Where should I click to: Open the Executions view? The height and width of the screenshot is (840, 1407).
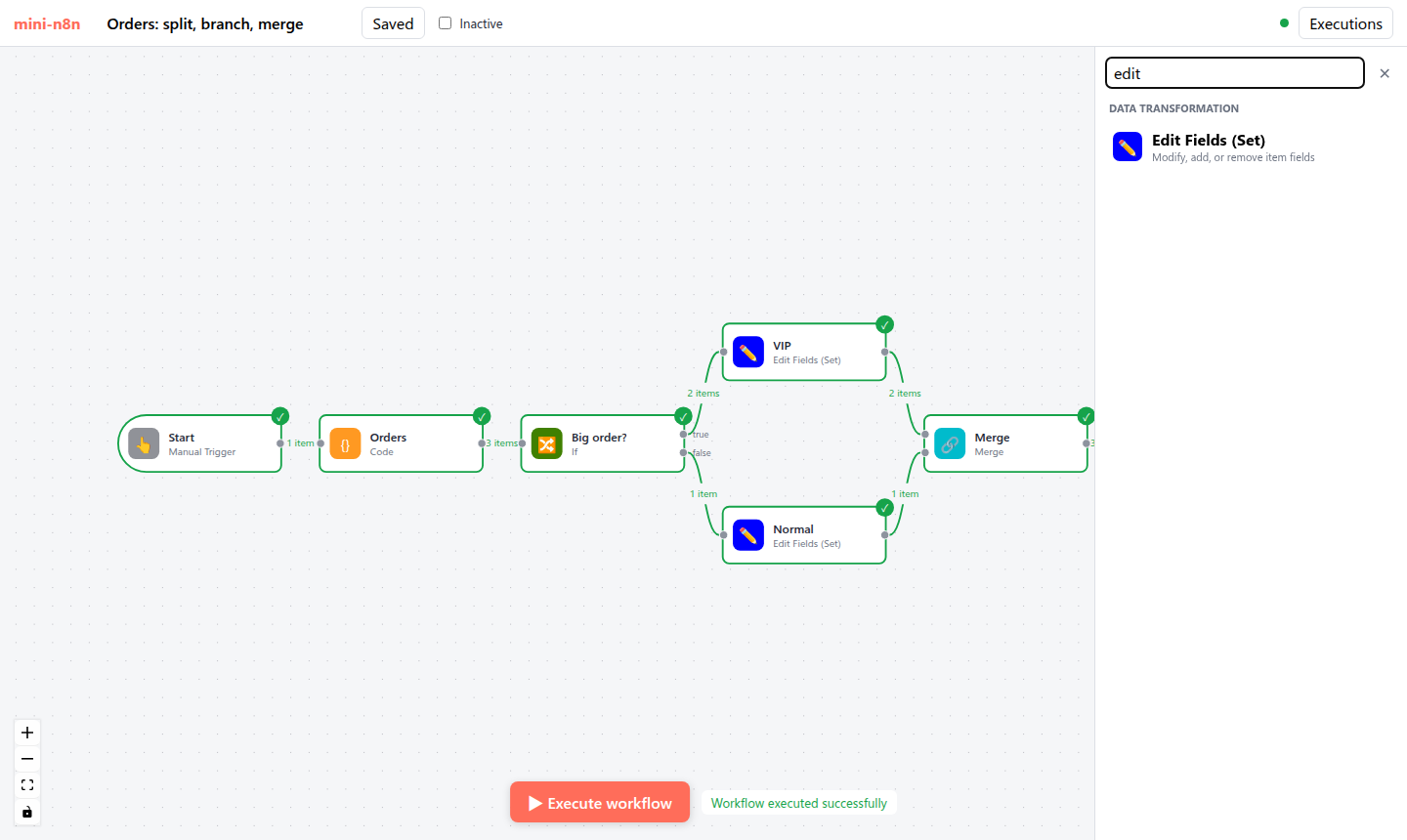(x=1345, y=23)
